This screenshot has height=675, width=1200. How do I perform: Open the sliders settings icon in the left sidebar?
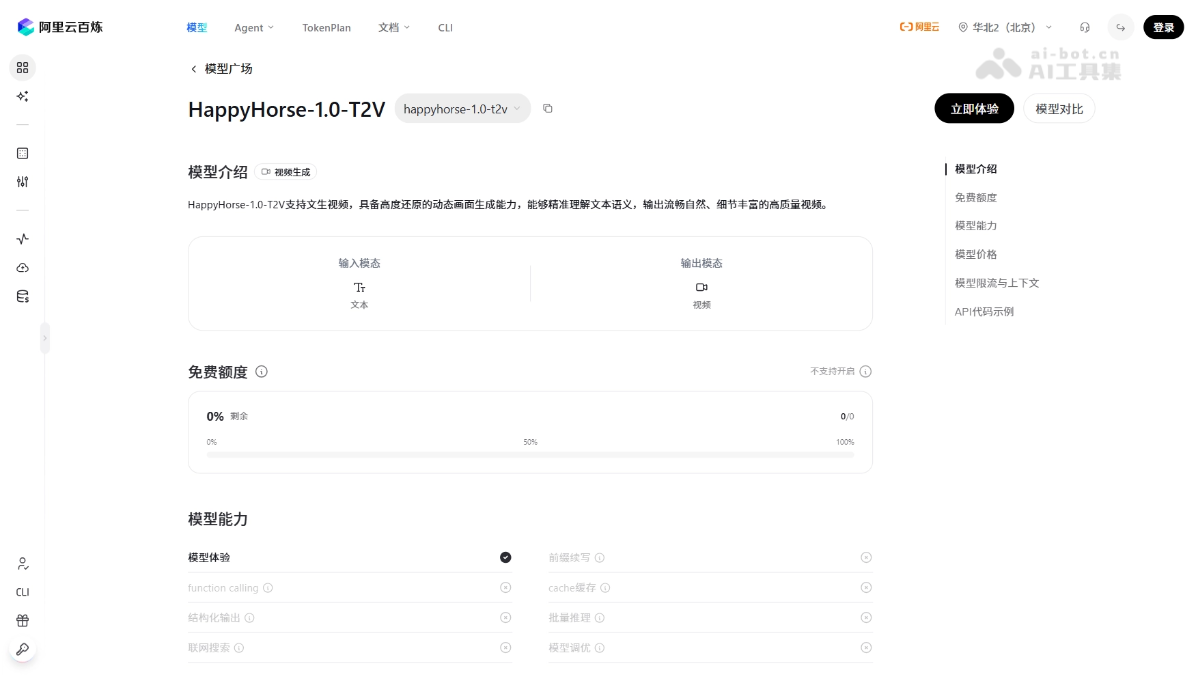(x=22, y=181)
